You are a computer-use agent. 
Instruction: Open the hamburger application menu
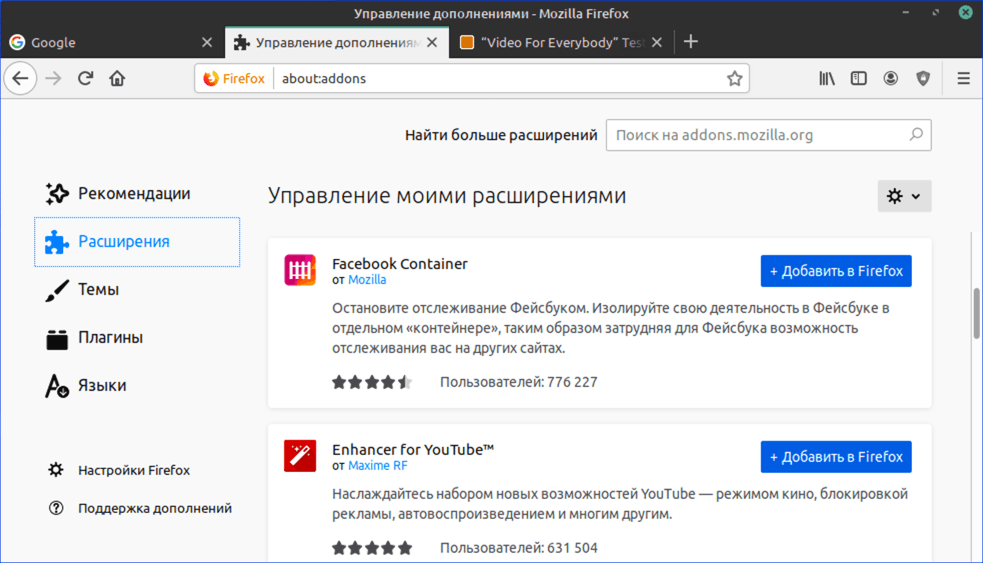[964, 78]
